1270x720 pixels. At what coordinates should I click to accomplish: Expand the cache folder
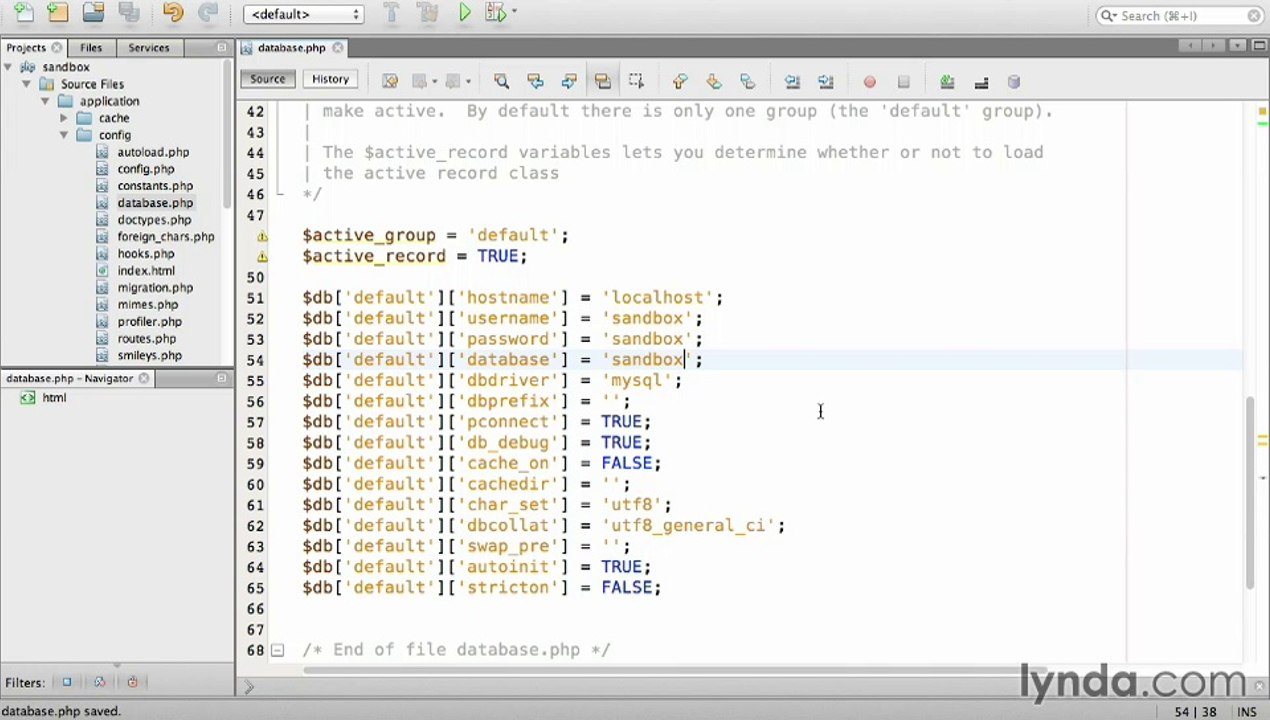pos(64,118)
